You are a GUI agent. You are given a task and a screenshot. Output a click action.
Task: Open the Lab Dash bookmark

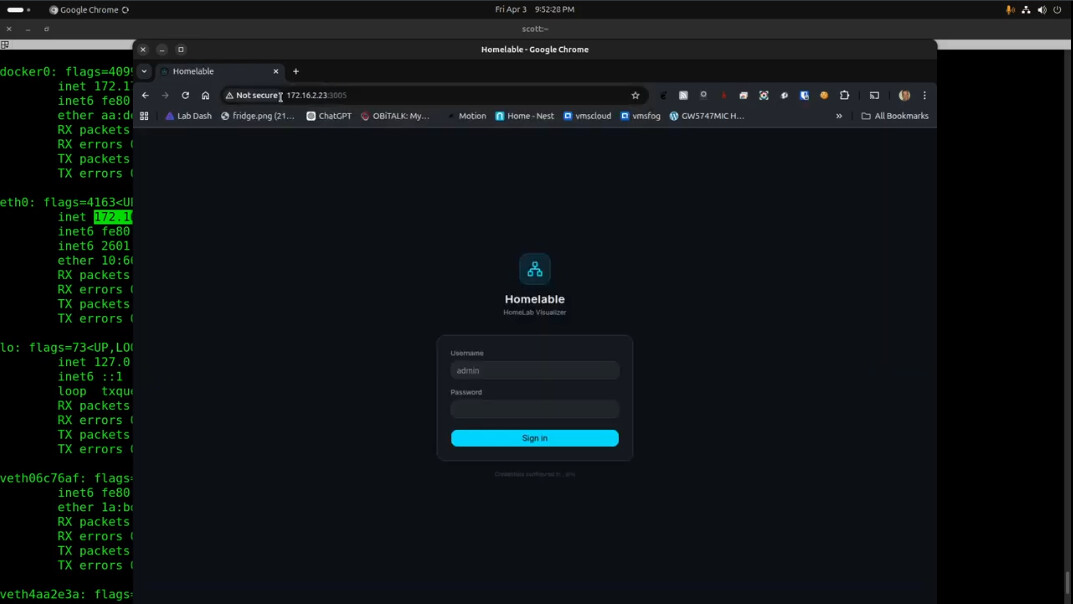coord(188,116)
